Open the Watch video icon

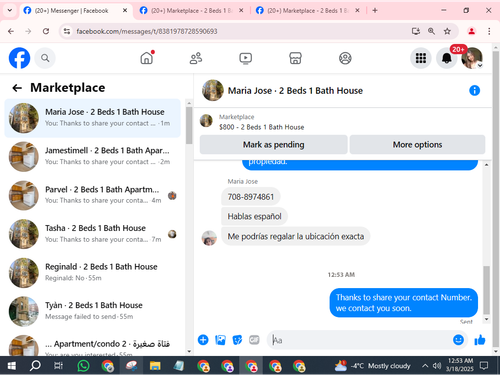246,58
